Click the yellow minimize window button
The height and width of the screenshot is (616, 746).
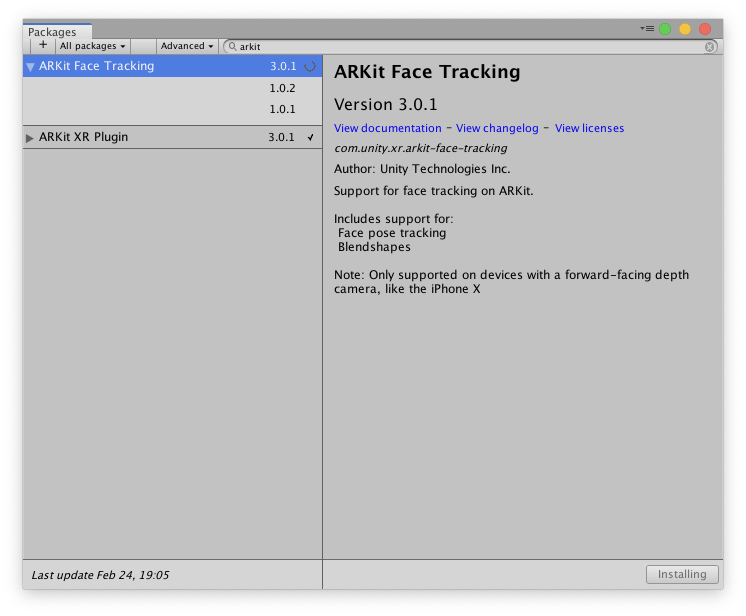685,29
